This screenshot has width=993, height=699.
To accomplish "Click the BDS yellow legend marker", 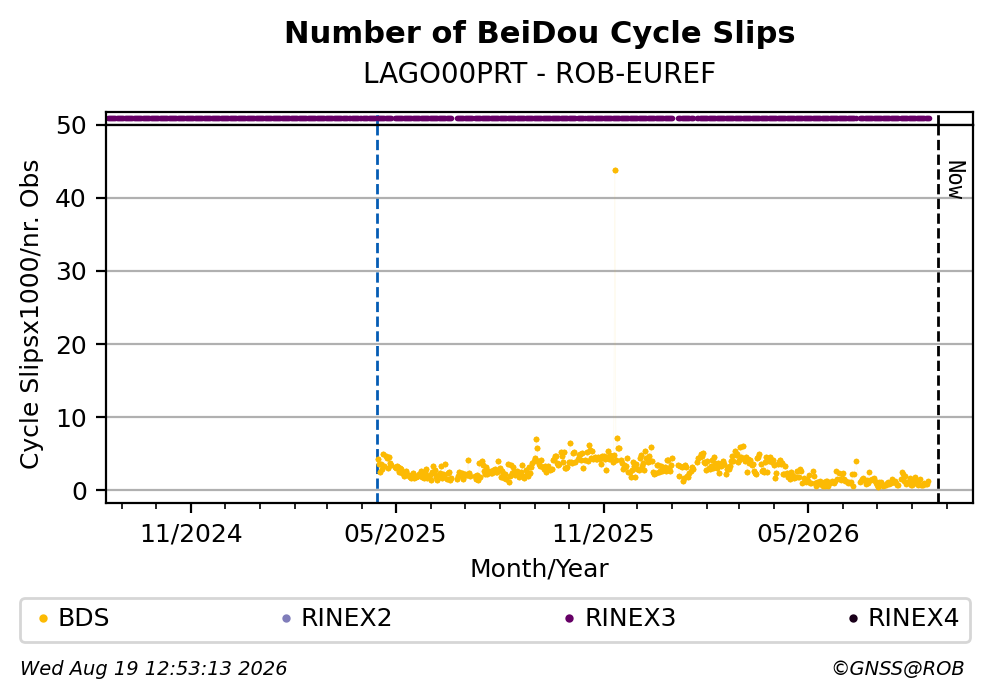I will click(43, 619).
